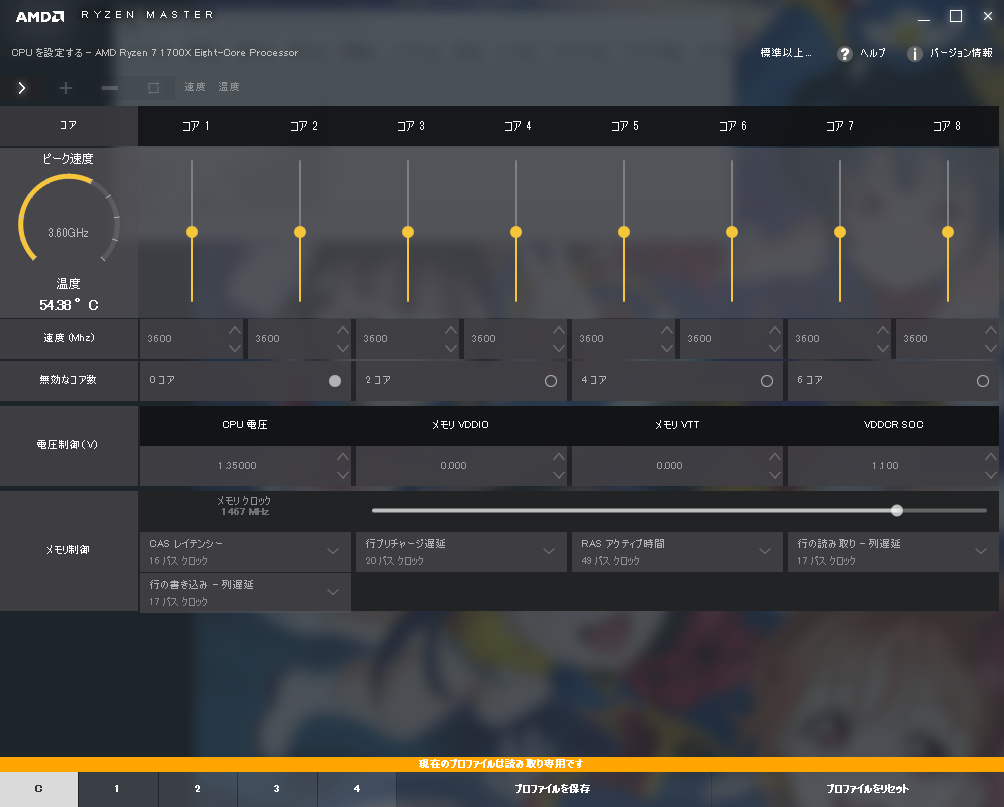Screen dimensions: 1004x807
Task: Increase コア 6 speed with up arrow
Action: pyautogui.click(x=775, y=330)
